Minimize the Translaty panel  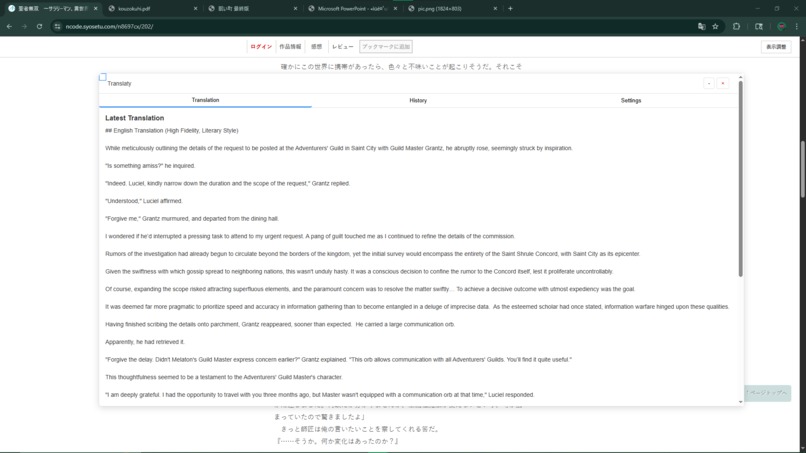709,83
